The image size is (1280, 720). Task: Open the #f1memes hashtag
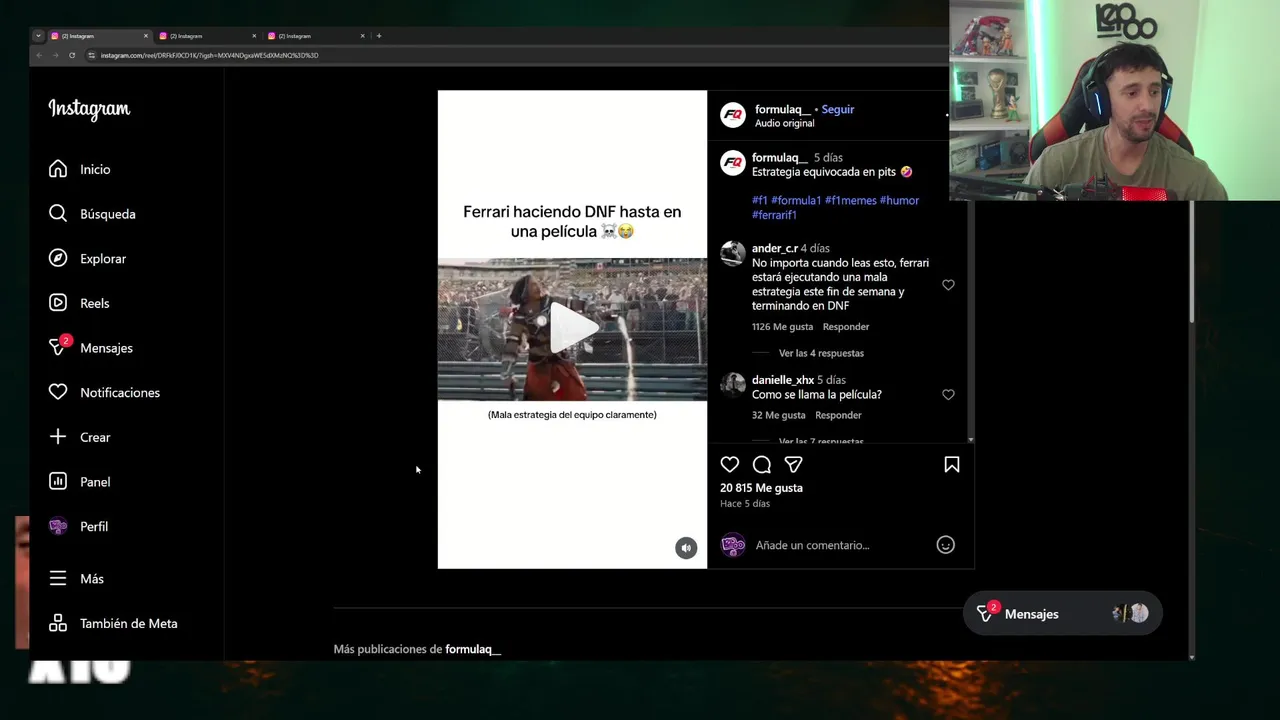[x=851, y=200]
